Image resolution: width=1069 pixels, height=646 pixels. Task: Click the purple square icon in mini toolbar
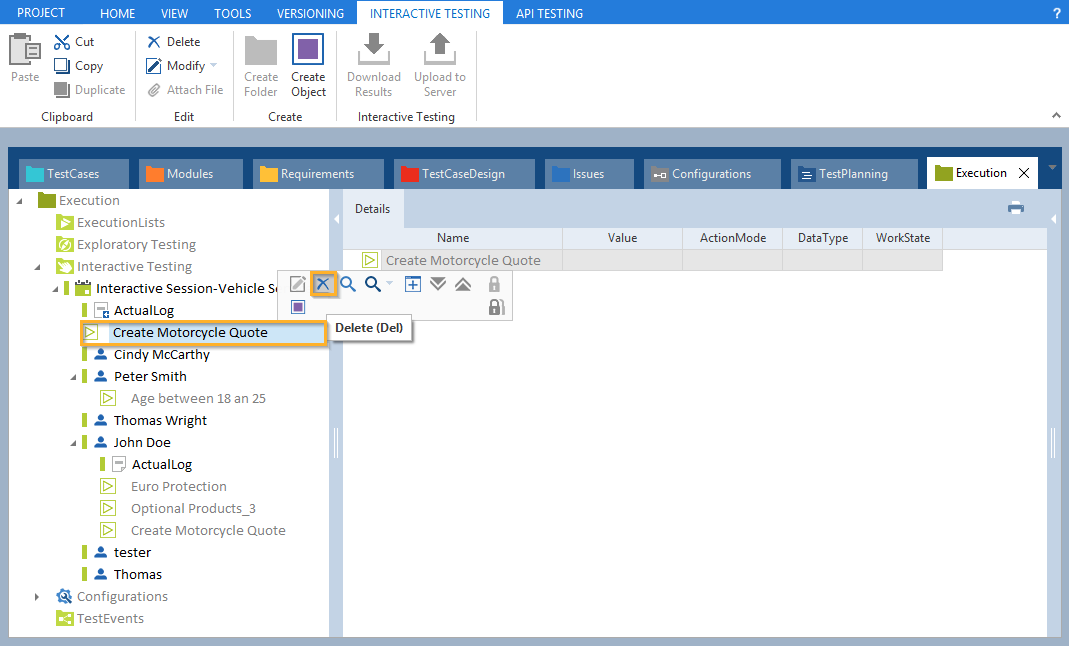[298, 307]
